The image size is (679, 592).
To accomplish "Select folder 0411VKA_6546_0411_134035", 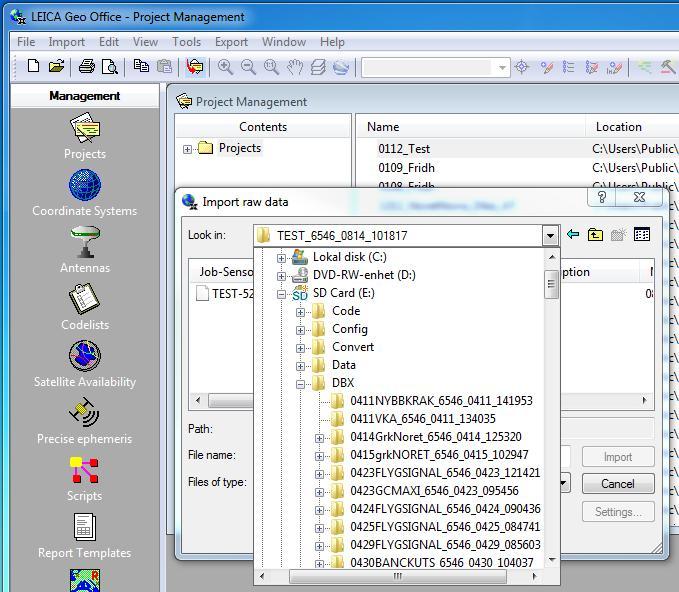I will pyautogui.click(x=423, y=419).
